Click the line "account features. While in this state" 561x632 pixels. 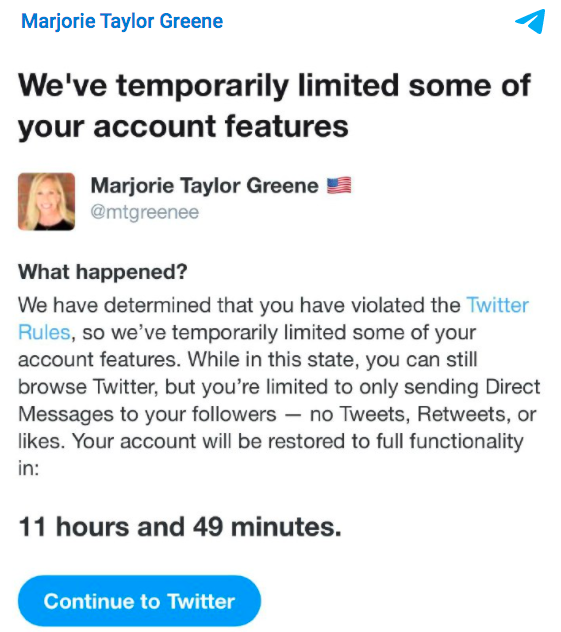[247, 360]
